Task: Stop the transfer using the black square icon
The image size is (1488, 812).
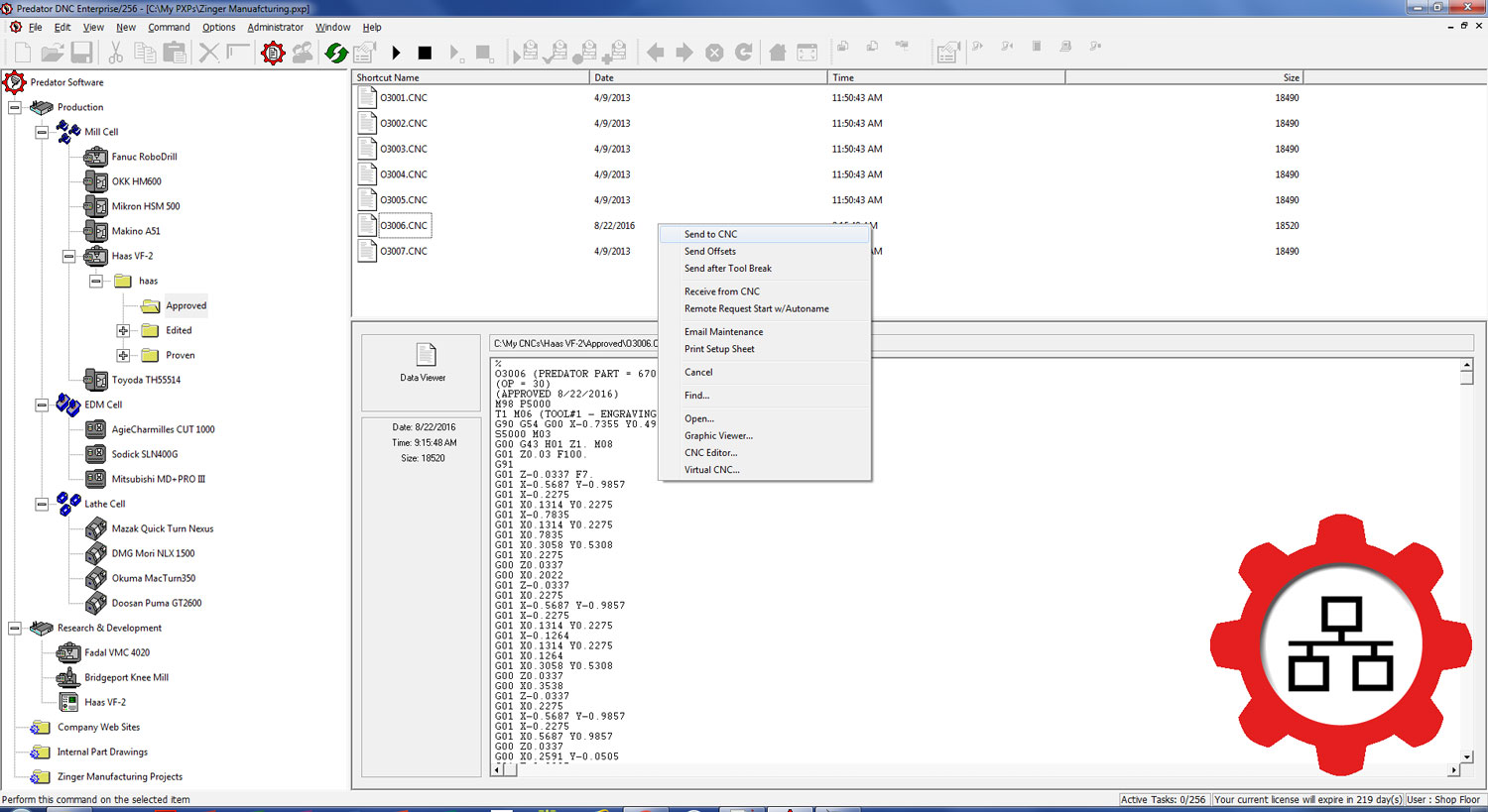Action: coord(427,53)
